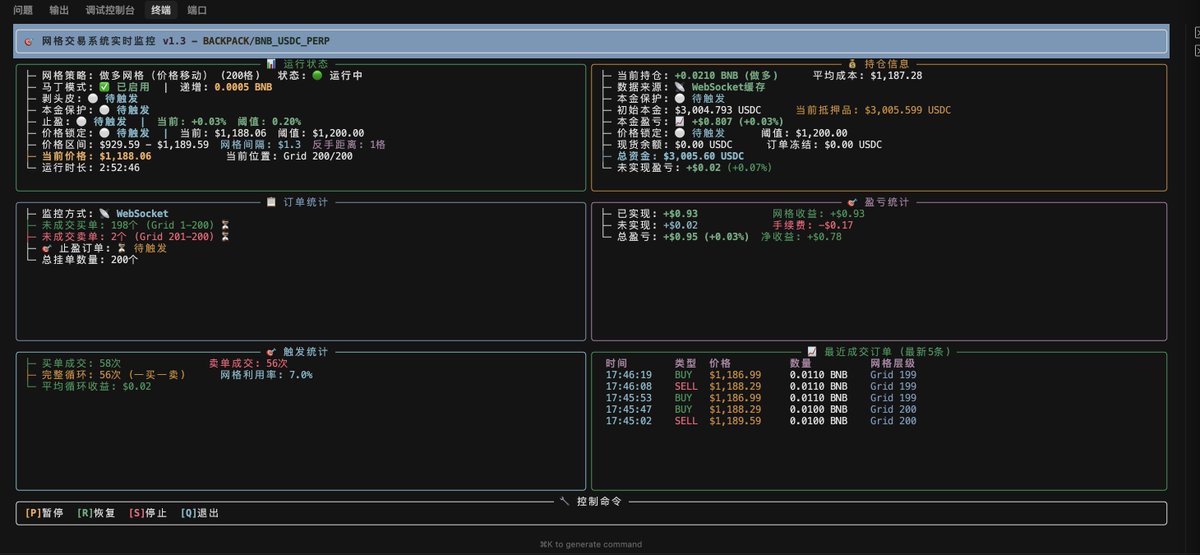Click the [P]暂停 pause command

point(44,513)
